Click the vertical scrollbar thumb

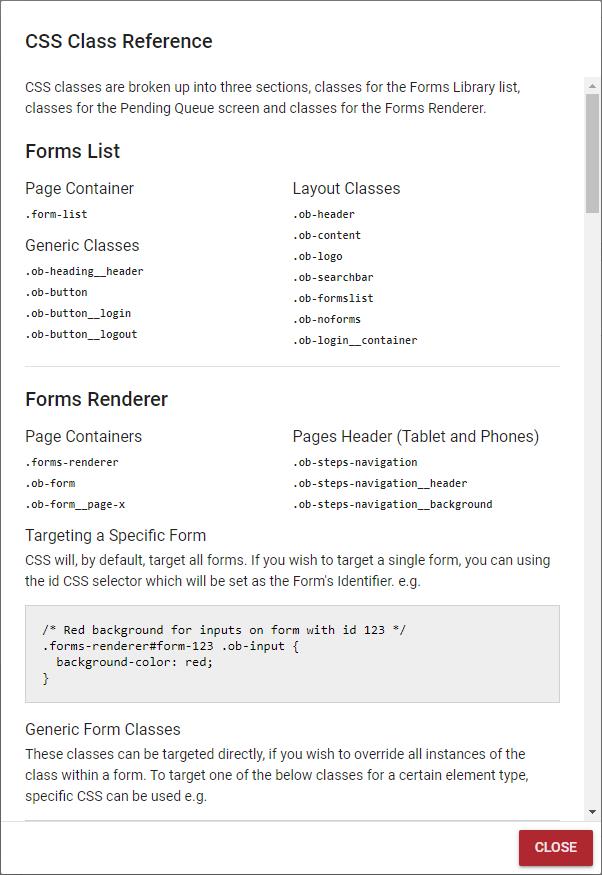(592, 153)
